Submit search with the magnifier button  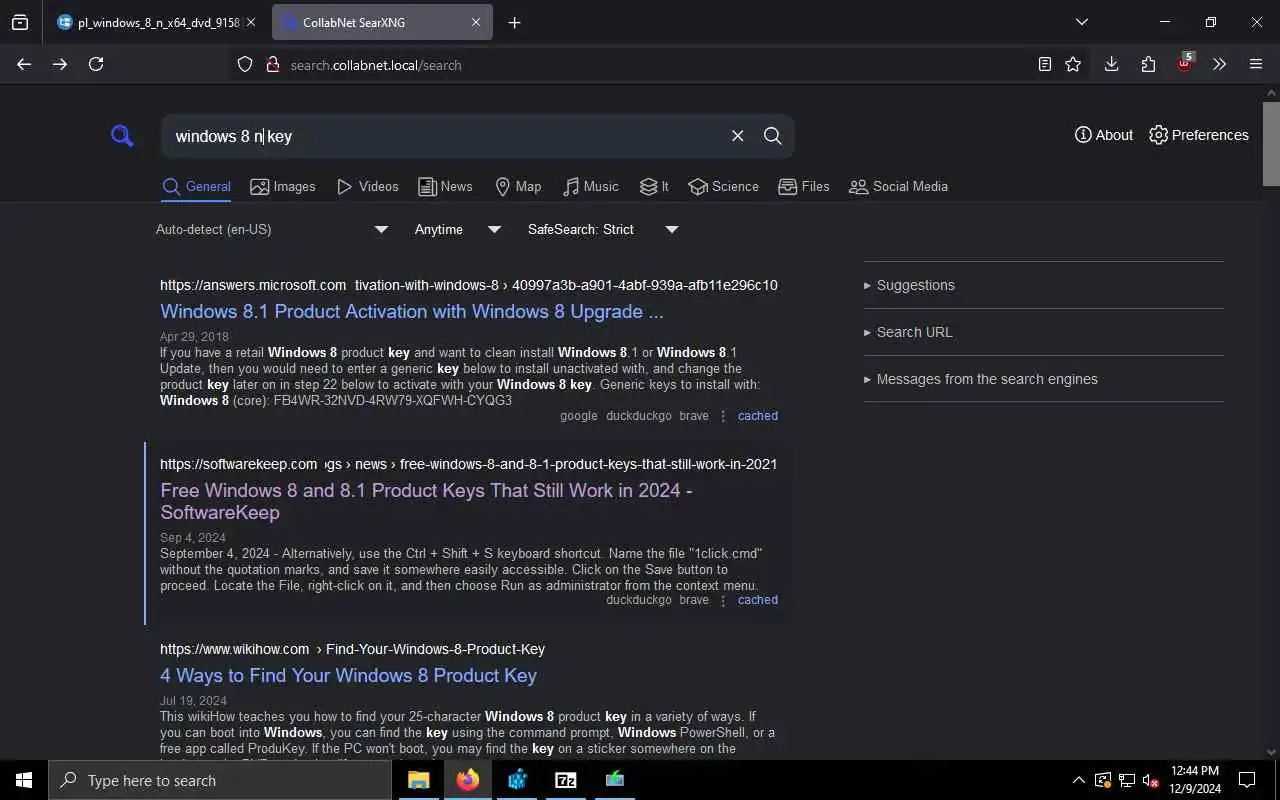[773, 136]
